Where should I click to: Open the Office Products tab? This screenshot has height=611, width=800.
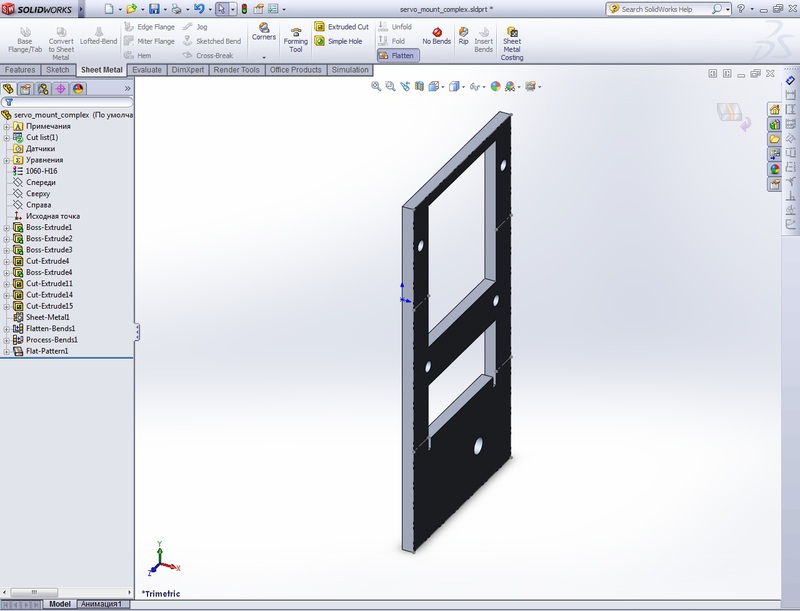(295, 70)
